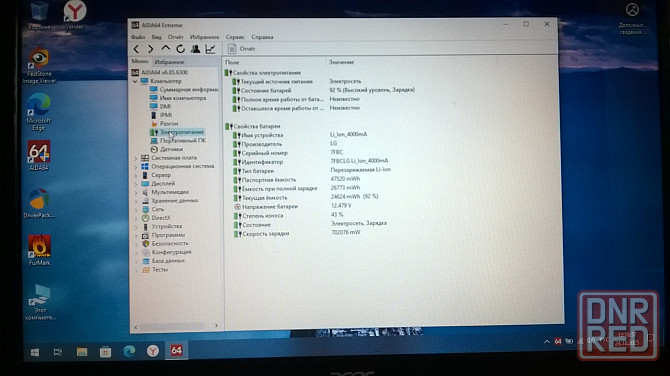Screen dimensions: 670x376
Task: Open the AIDA64 desktop shortcut
Action: pyautogui.click(x=38, y=156)
